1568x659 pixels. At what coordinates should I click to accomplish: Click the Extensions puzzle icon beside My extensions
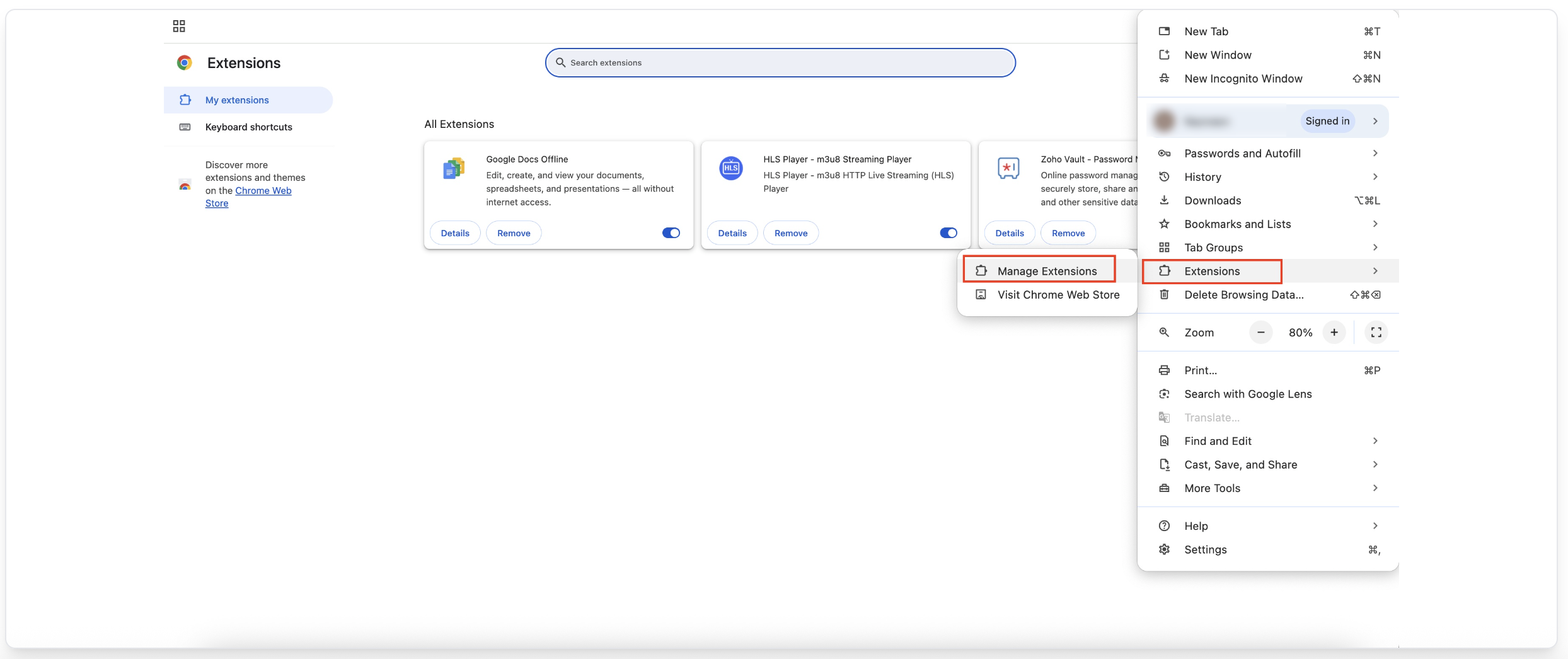pyautogui.click(x=185, y=100)
